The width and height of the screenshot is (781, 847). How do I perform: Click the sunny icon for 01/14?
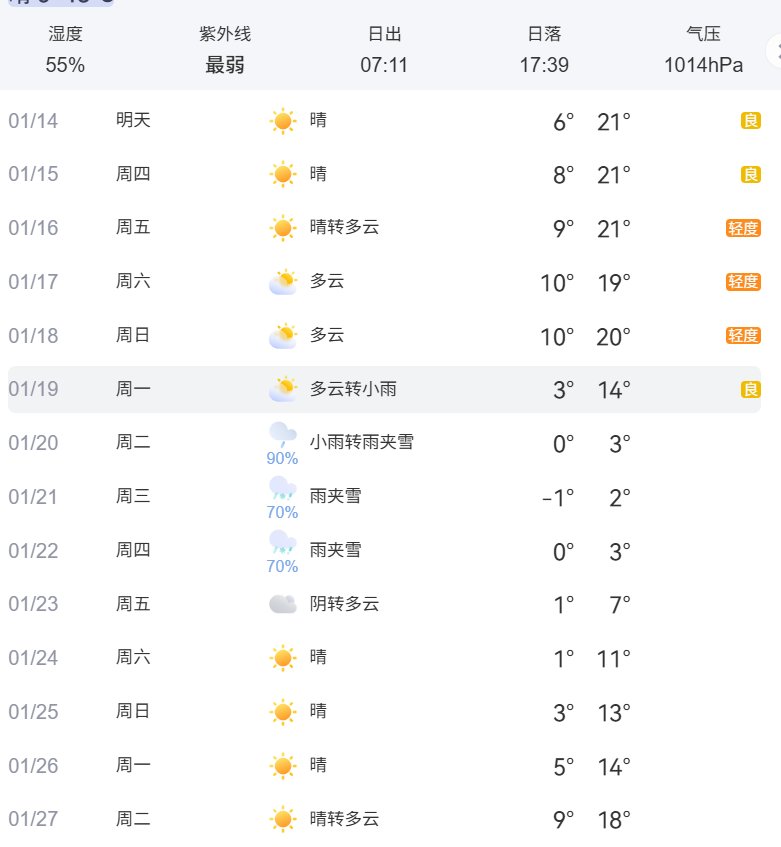(x=283, y=121)
